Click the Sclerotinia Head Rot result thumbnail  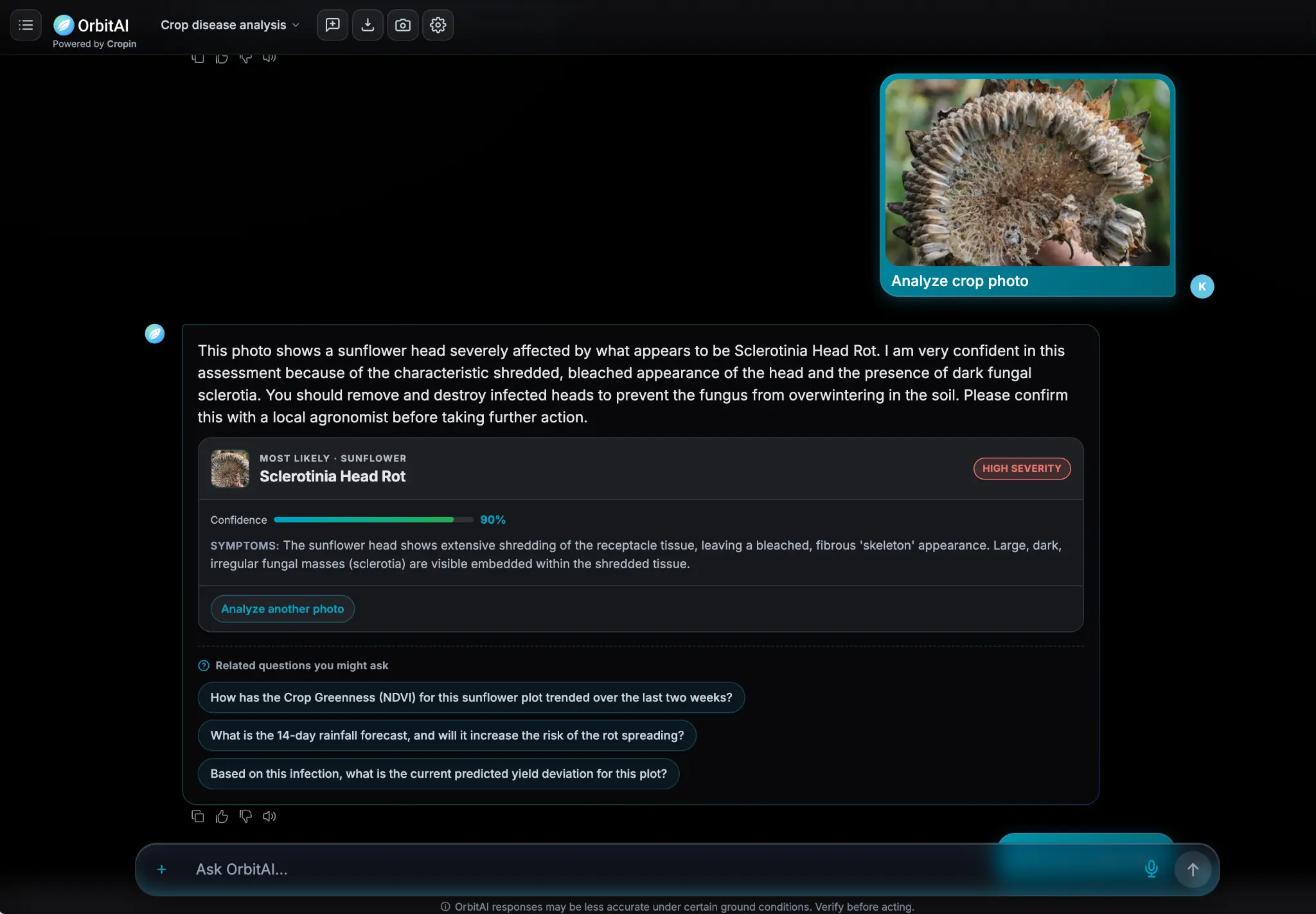230,469
